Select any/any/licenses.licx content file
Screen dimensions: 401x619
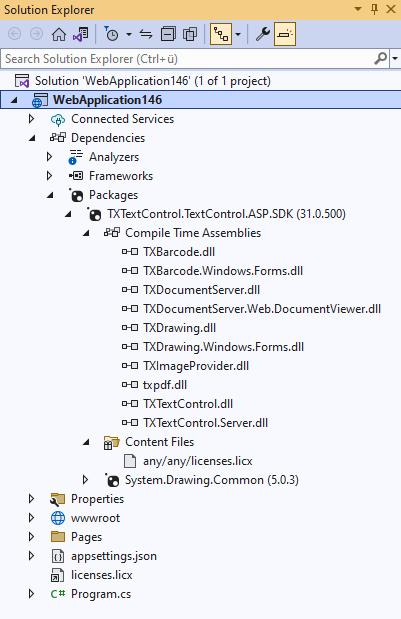tap(197, 461)
